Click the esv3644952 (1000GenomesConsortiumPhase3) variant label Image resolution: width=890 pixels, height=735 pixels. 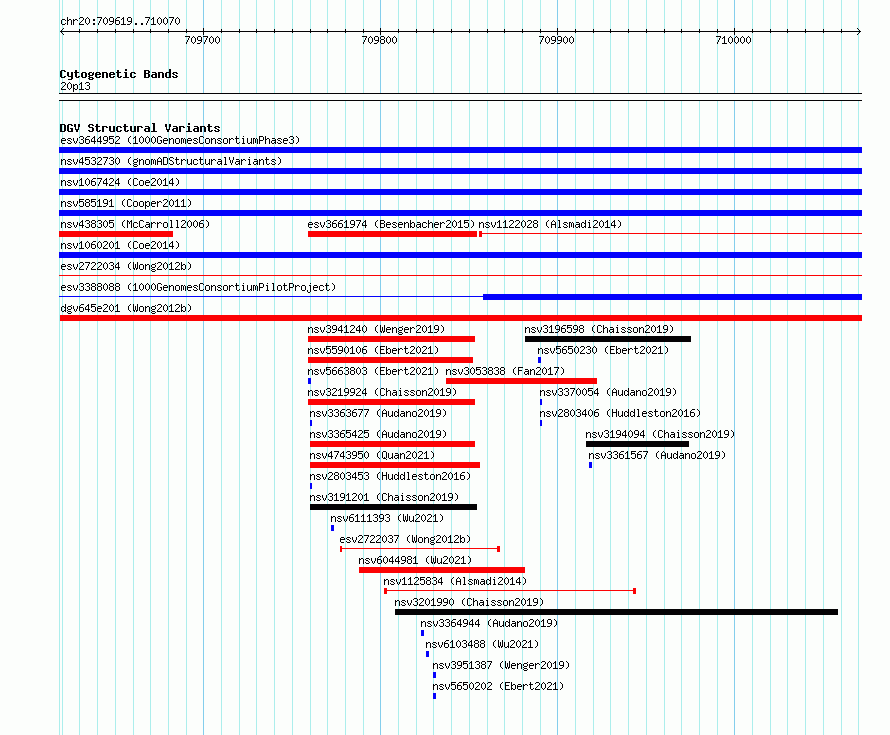[x=180, y=140]
